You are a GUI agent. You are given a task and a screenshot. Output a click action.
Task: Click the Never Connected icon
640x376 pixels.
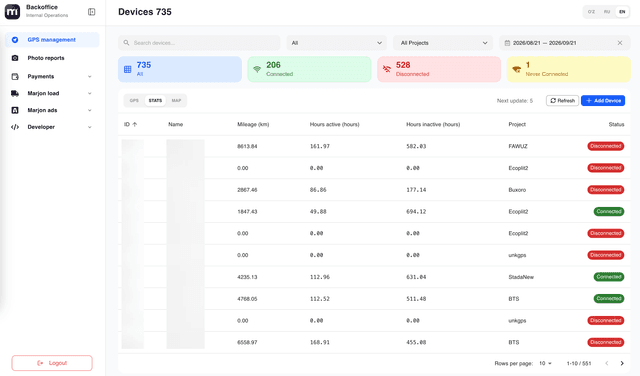[516, 69]
